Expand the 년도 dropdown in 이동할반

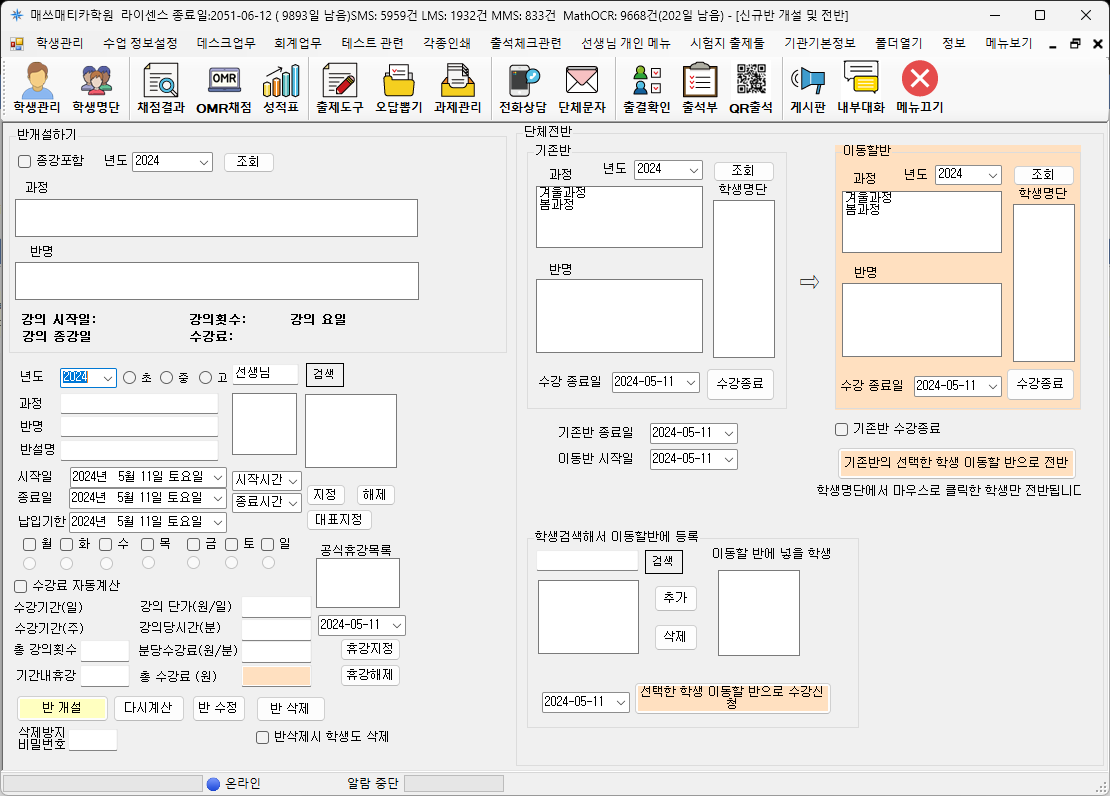coord(992,175)
